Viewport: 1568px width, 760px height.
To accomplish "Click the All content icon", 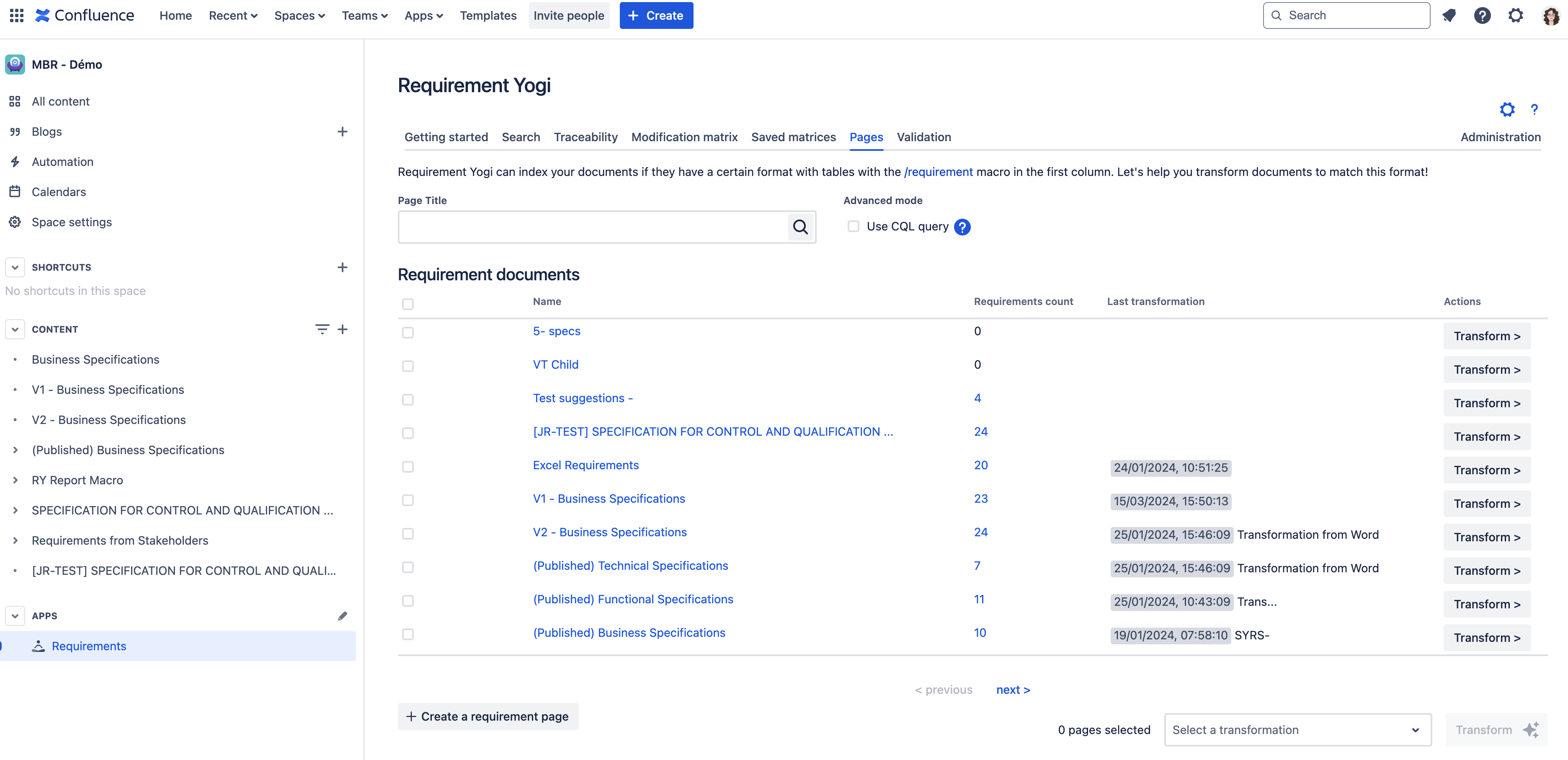I will (x=15, y=101).
